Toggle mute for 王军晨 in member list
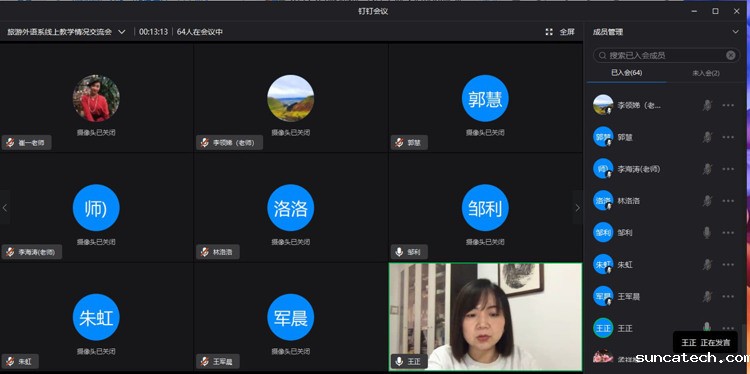The image size is (750, 374). point(707,297)
